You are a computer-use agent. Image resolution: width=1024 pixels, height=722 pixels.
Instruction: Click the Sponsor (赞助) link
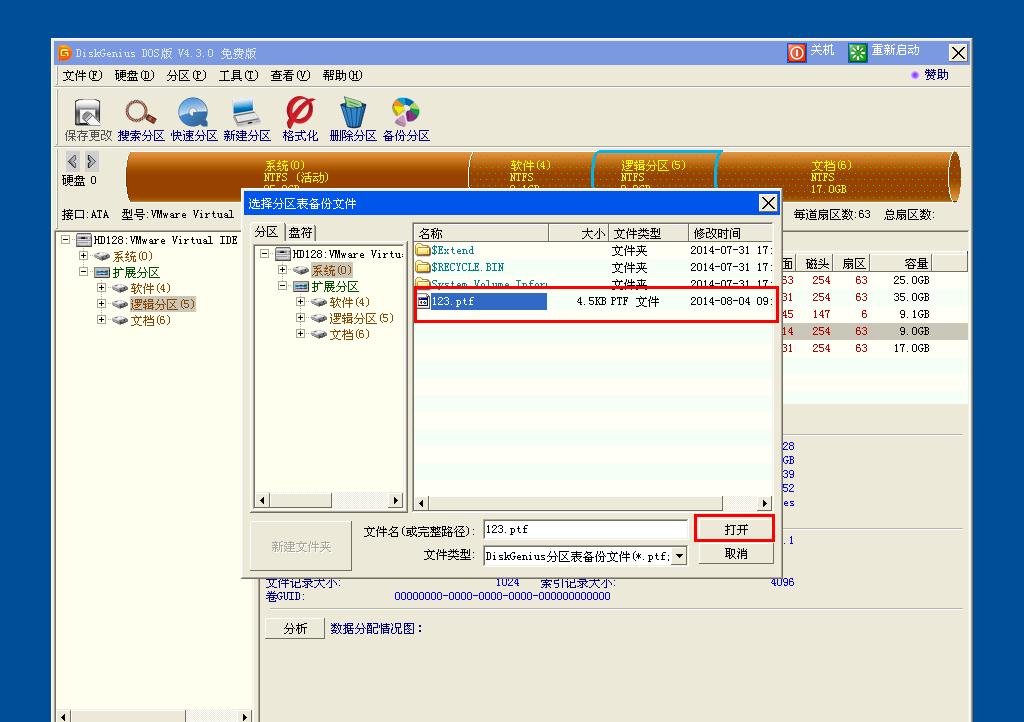[936, 75]
